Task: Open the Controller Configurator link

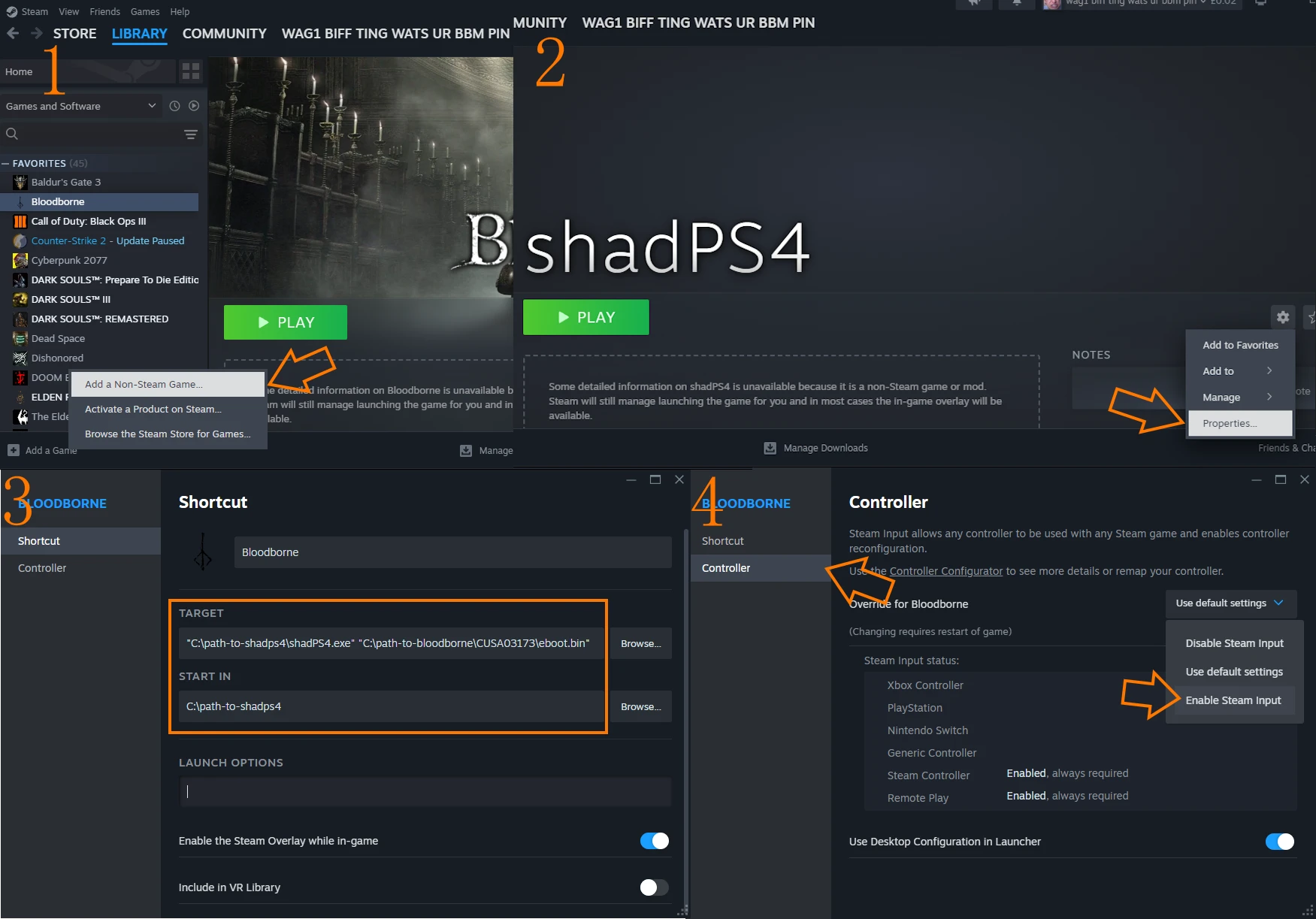Action: [x=945, y=571]
